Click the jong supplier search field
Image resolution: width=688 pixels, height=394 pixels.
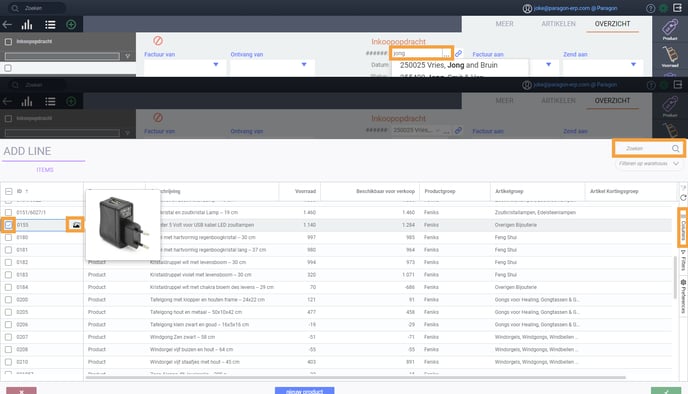pos(417,54)
